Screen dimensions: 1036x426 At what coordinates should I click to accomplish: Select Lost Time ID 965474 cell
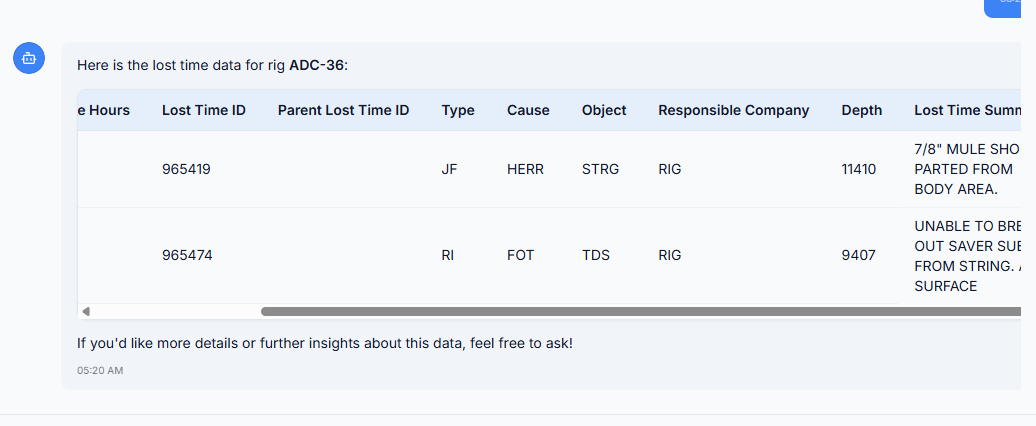point(187,255)
